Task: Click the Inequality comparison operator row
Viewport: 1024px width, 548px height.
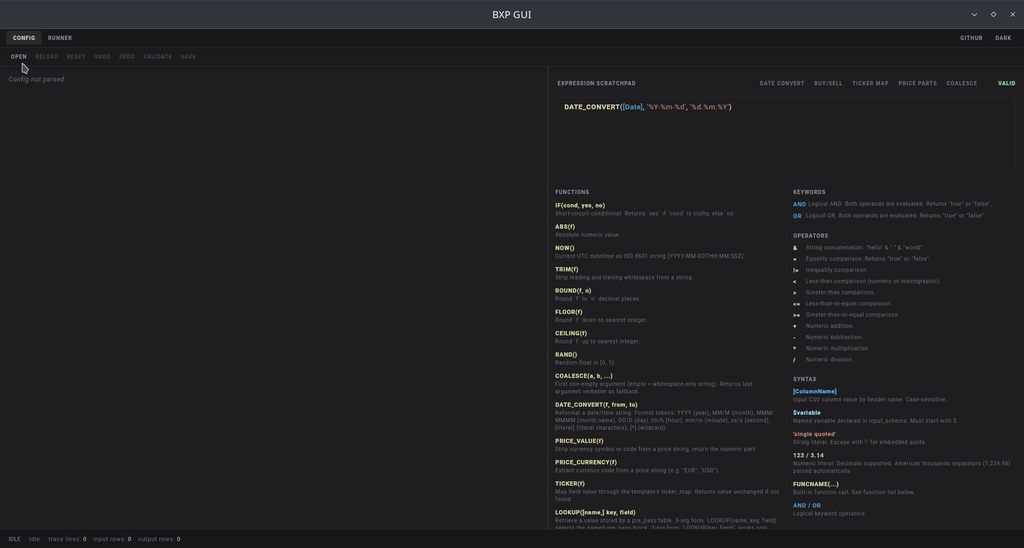Action: click(x=830, y=270)
